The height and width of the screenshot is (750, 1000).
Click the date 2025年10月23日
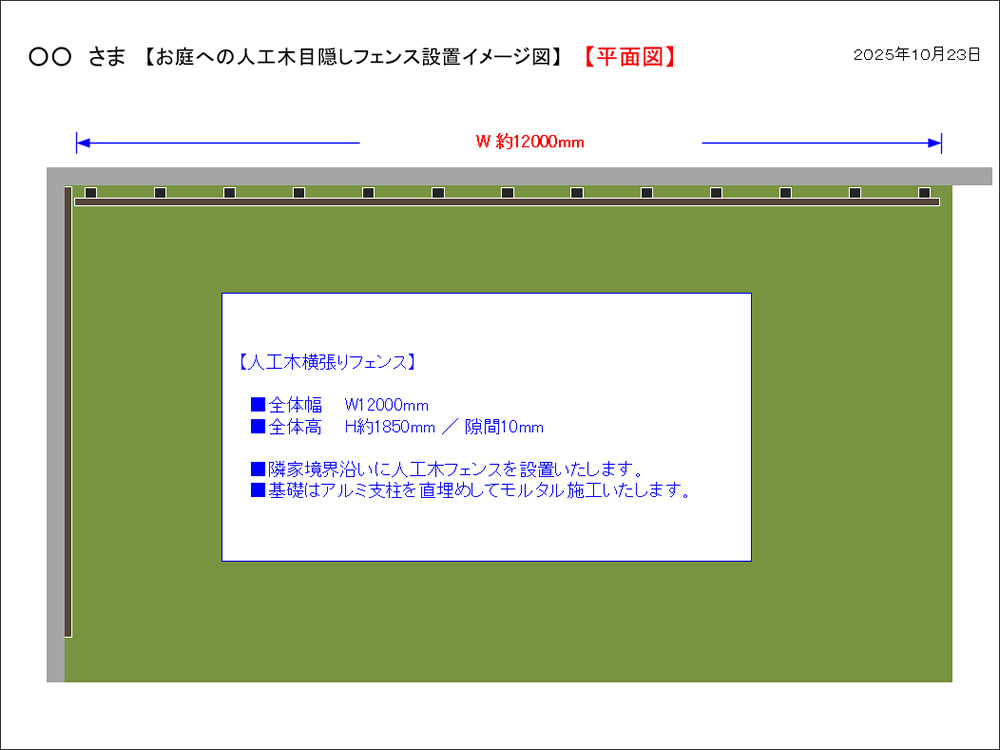coord(916,55)
